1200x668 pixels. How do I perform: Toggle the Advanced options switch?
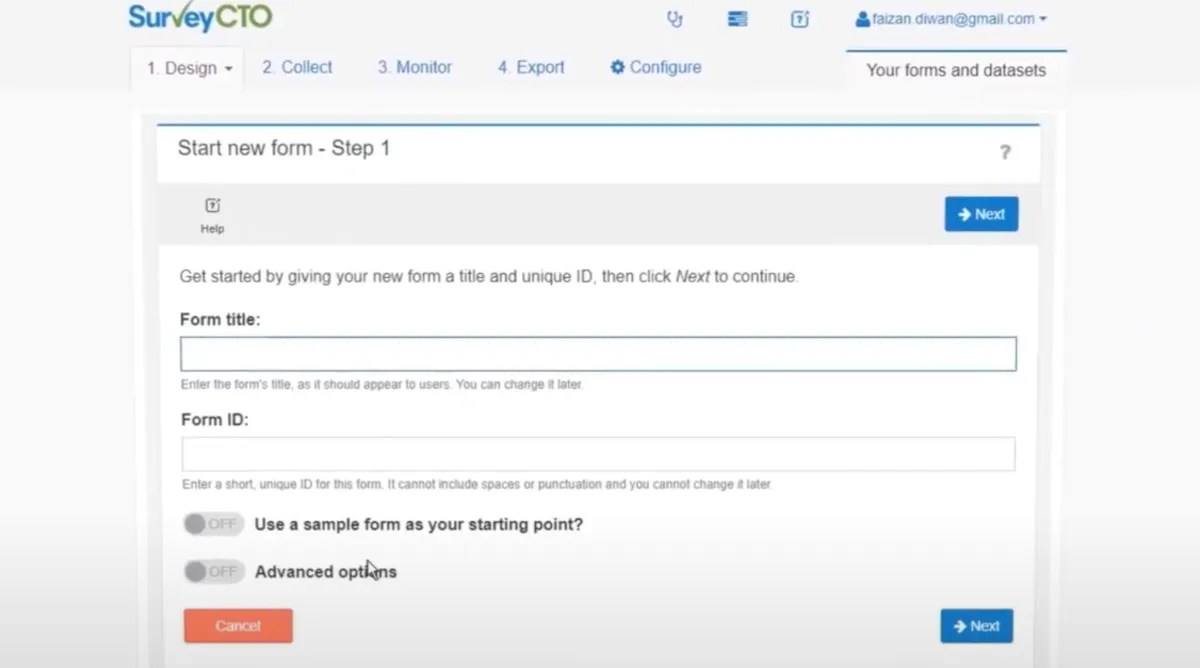pos(214,572)
